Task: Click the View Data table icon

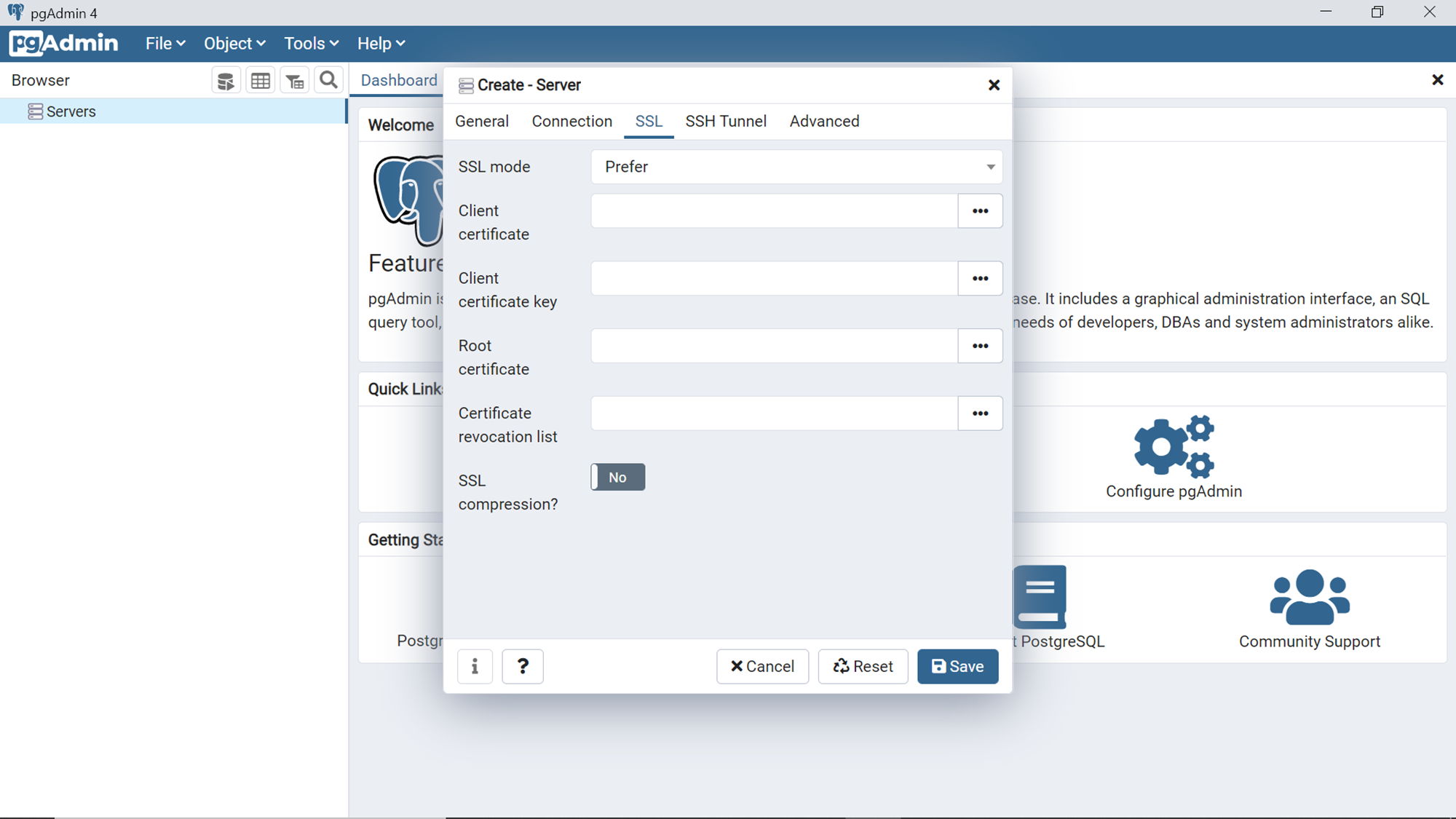Action: pos(261,81)
